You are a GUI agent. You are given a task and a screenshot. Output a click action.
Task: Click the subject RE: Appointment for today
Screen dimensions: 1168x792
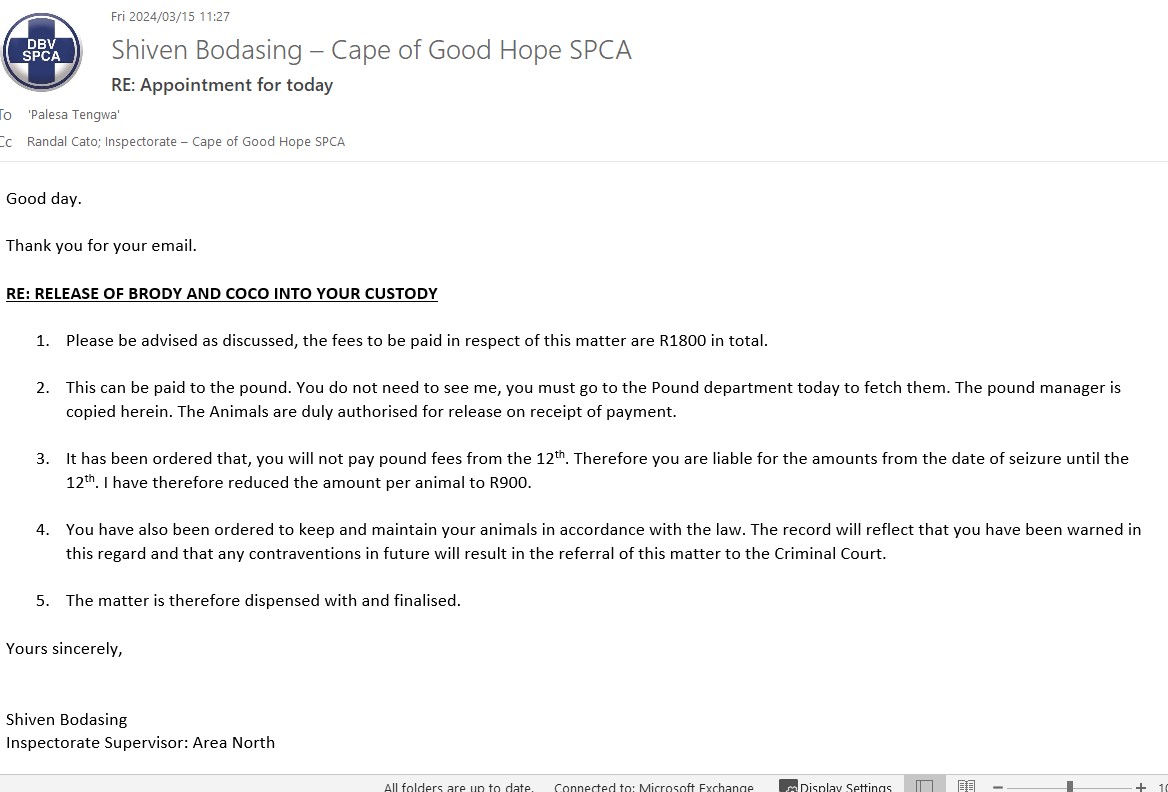[222, 85]
